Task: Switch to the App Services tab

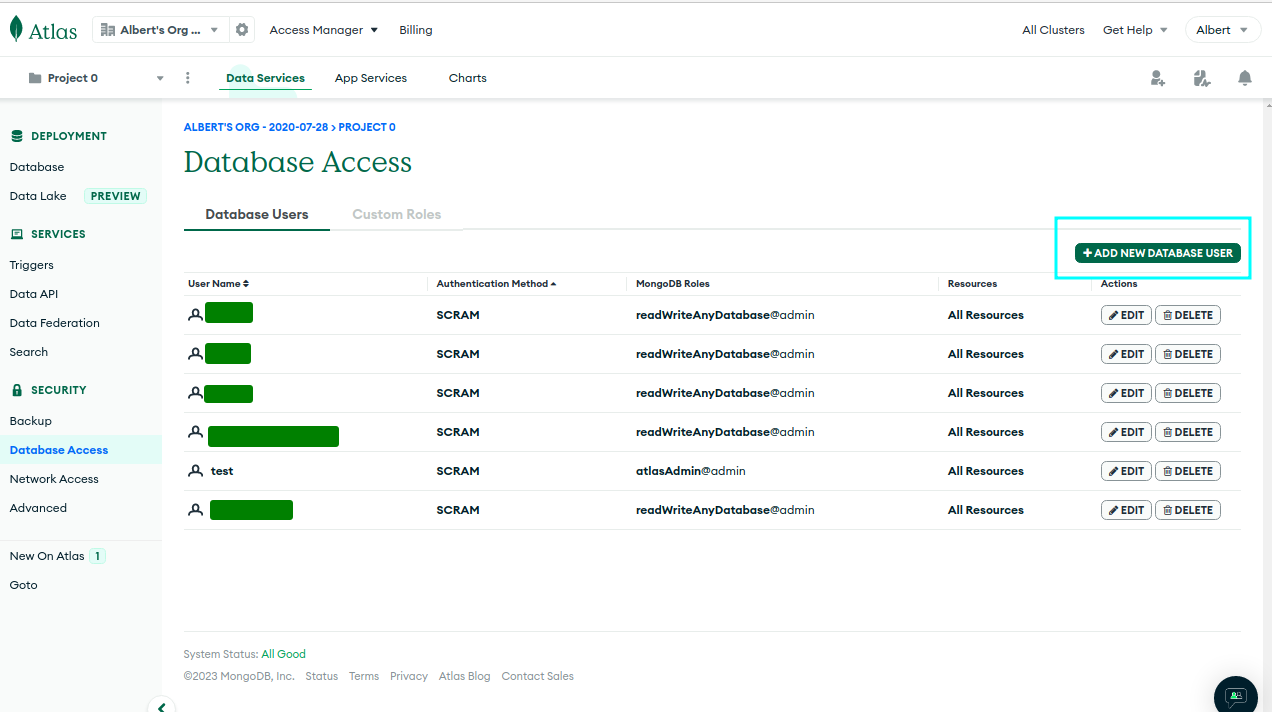Action: pyautogui.click(x=371, y=78)
